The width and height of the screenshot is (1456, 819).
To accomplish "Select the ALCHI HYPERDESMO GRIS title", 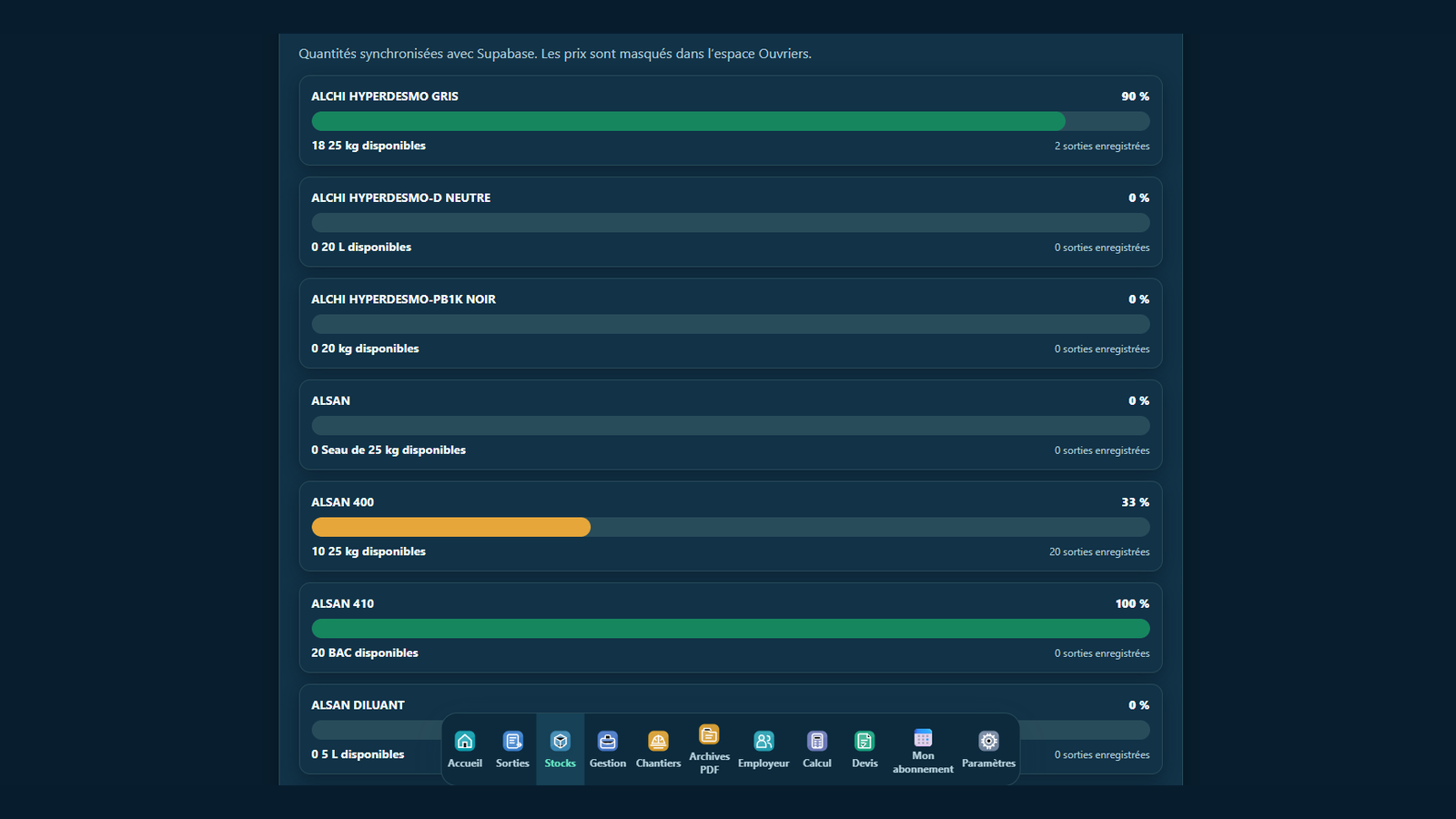I will click(385, 96).
